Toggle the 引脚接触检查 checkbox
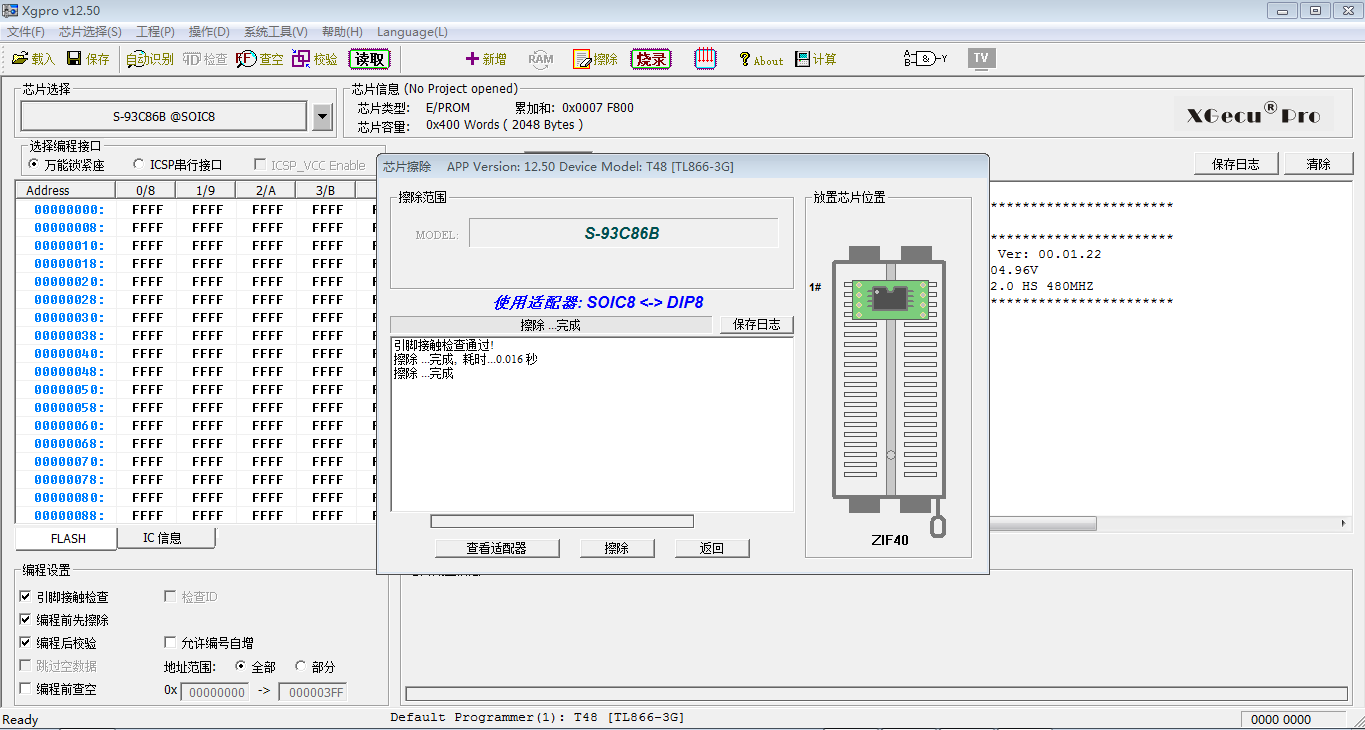The image size is (1365, 730). tap(26, 597)
